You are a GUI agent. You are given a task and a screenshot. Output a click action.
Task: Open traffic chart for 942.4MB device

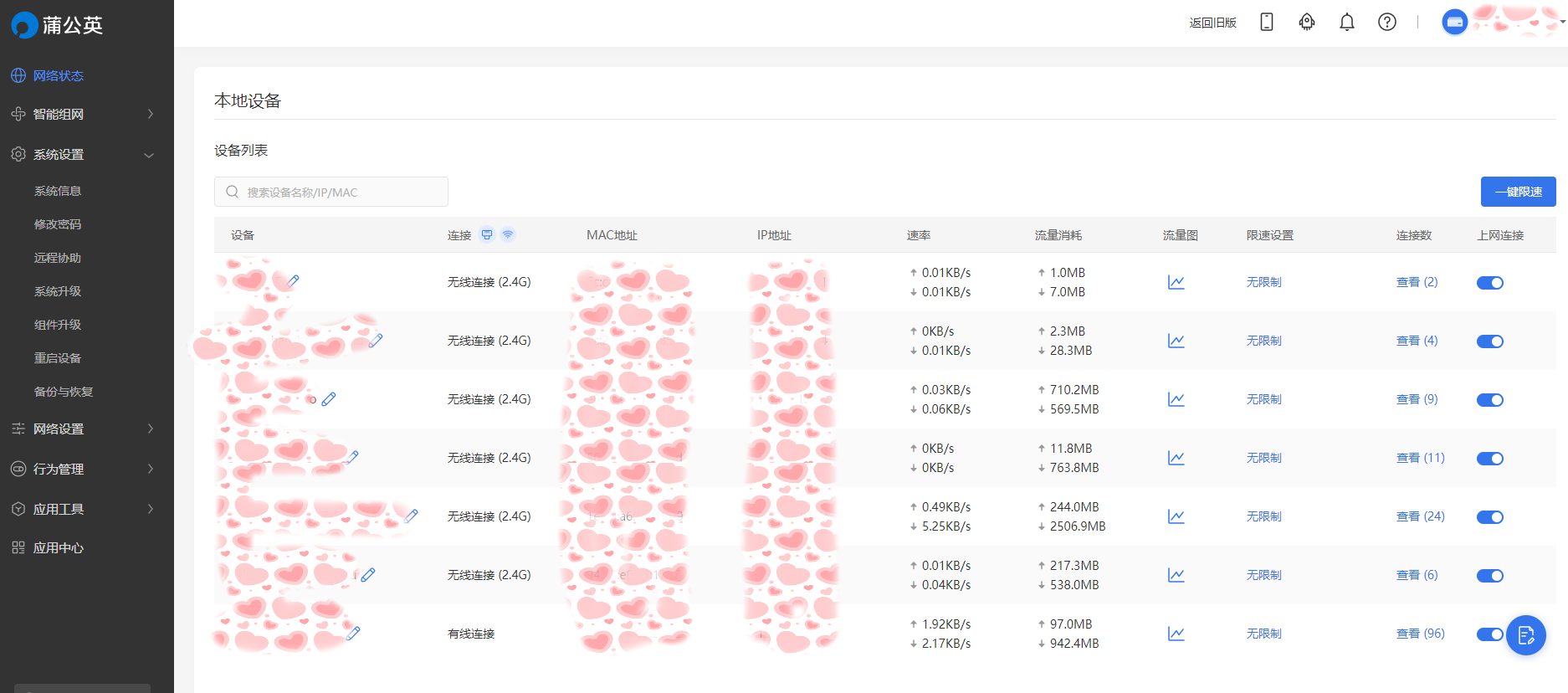(1176, 634)
